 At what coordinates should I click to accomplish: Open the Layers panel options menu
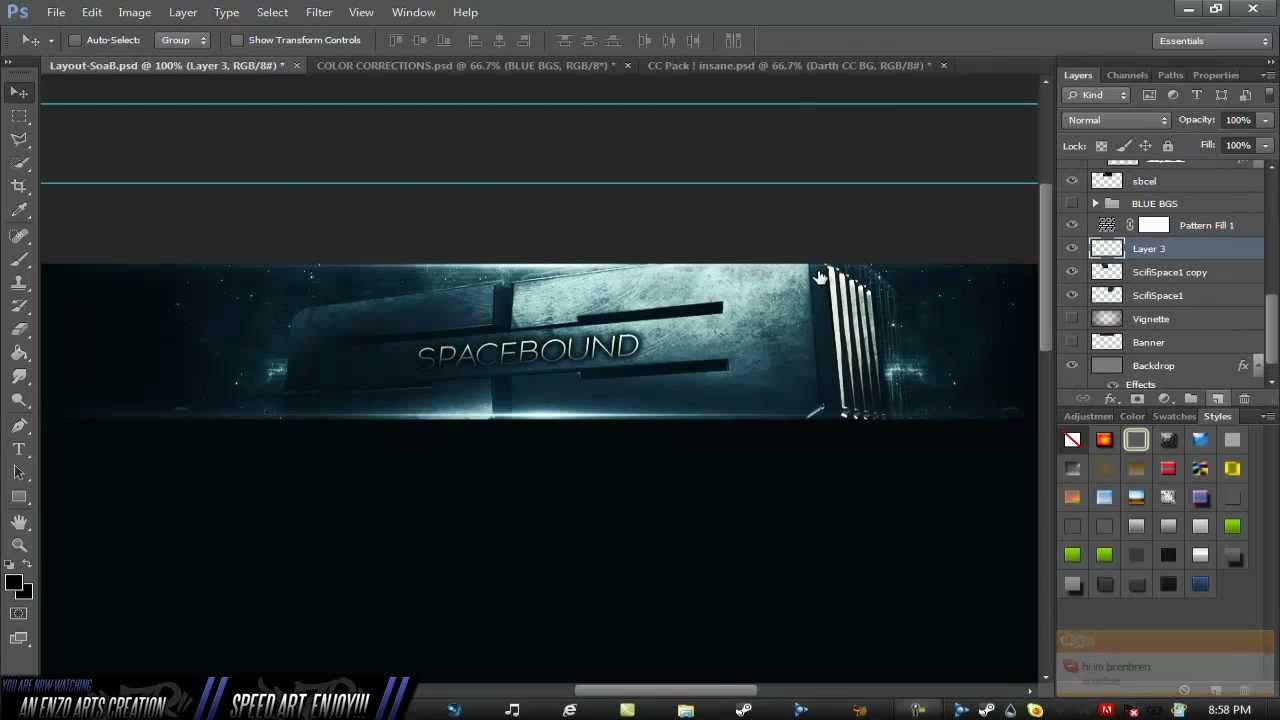point(1268,75)
